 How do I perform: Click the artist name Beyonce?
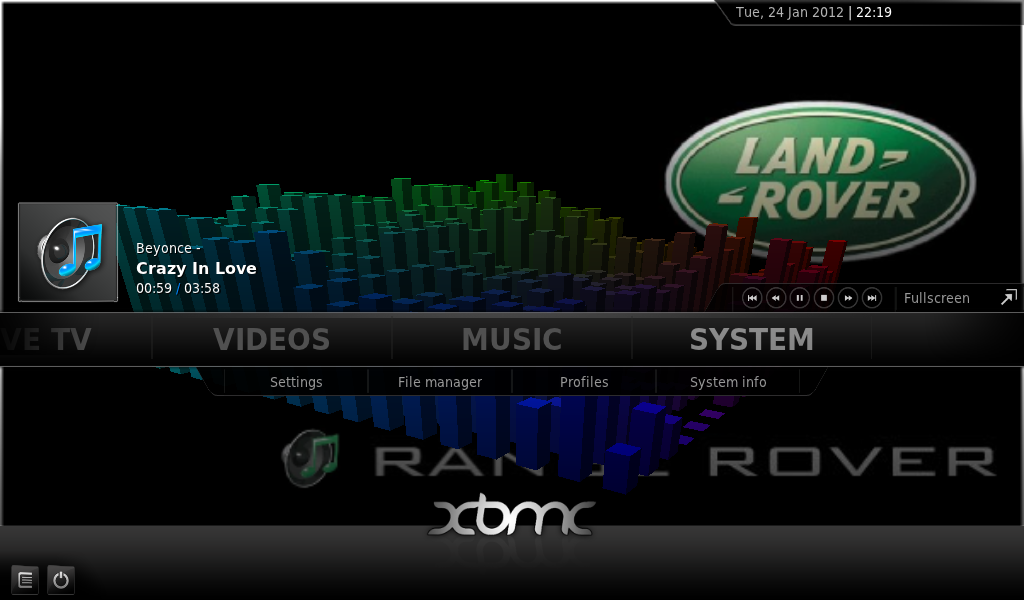164,248
